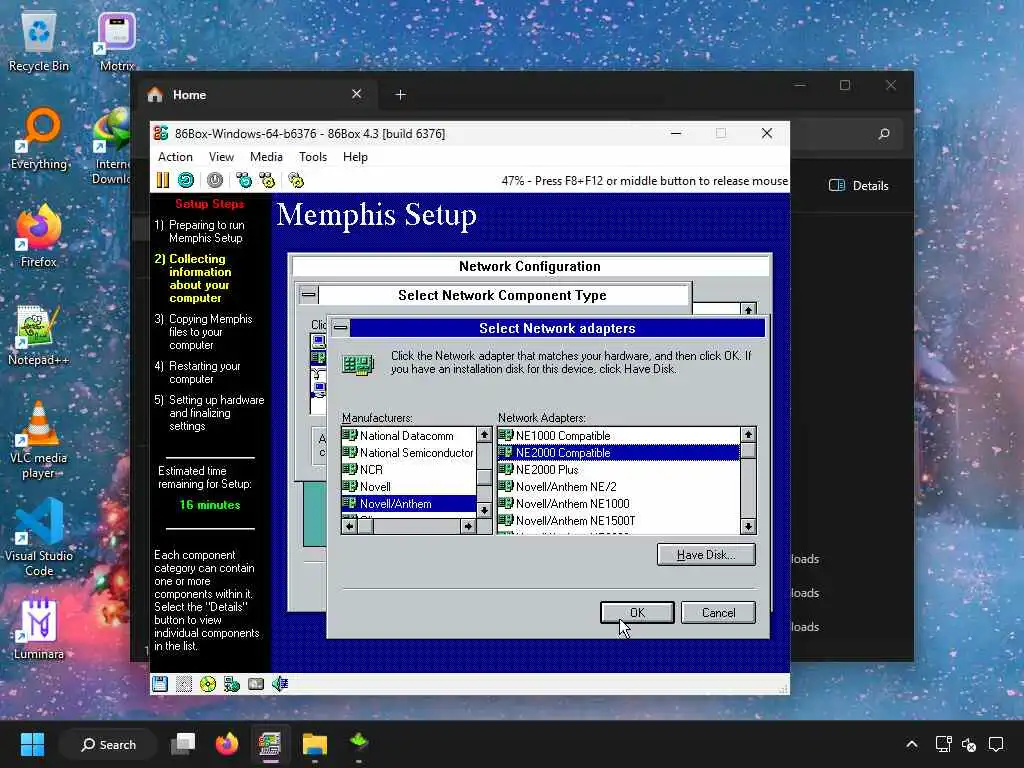Open the Media menu
The width and height of the screenshot is (1024, 768).
tap(266, 157)
